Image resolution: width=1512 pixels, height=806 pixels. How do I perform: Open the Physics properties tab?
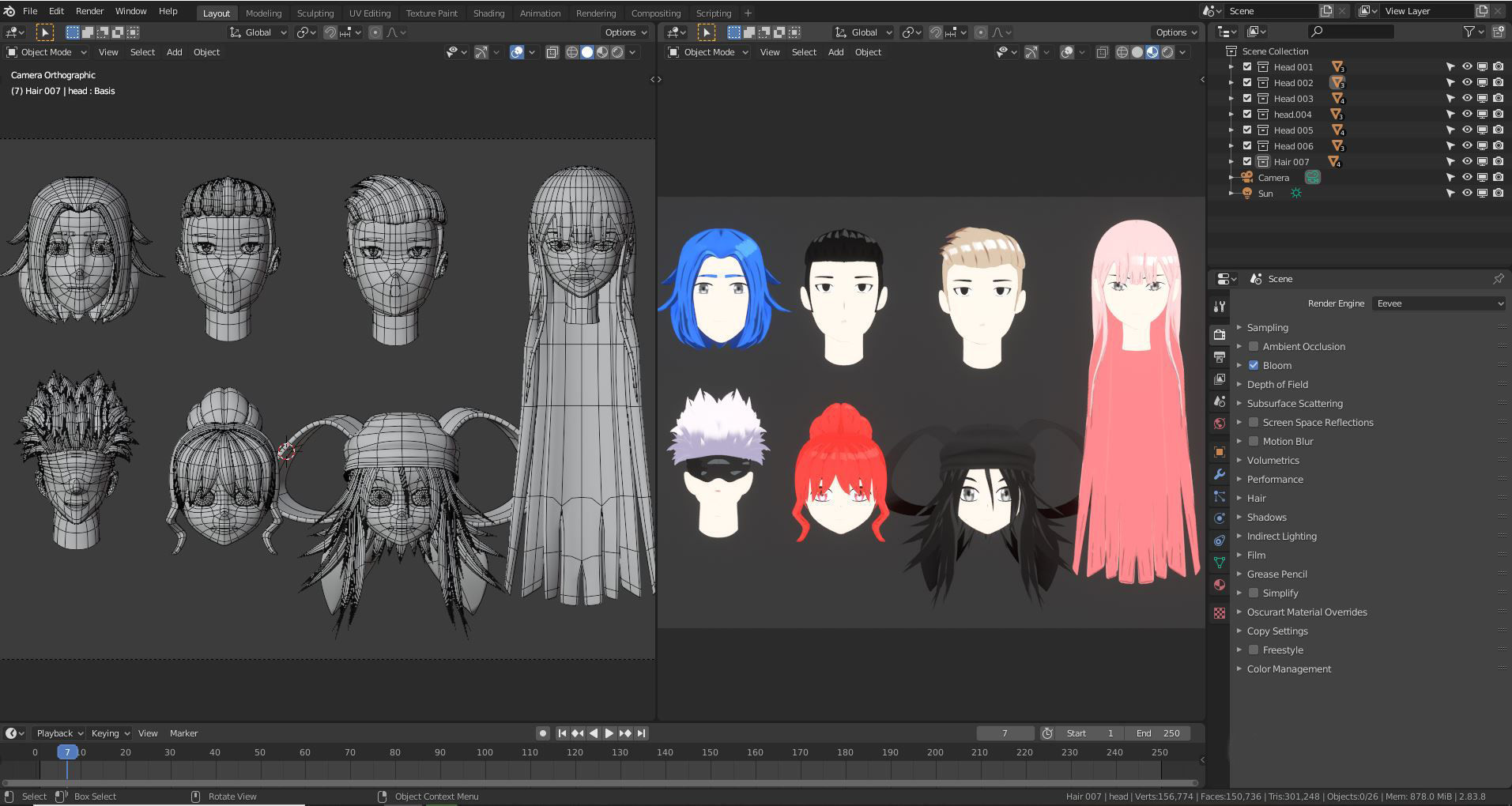click(1219, 518)
